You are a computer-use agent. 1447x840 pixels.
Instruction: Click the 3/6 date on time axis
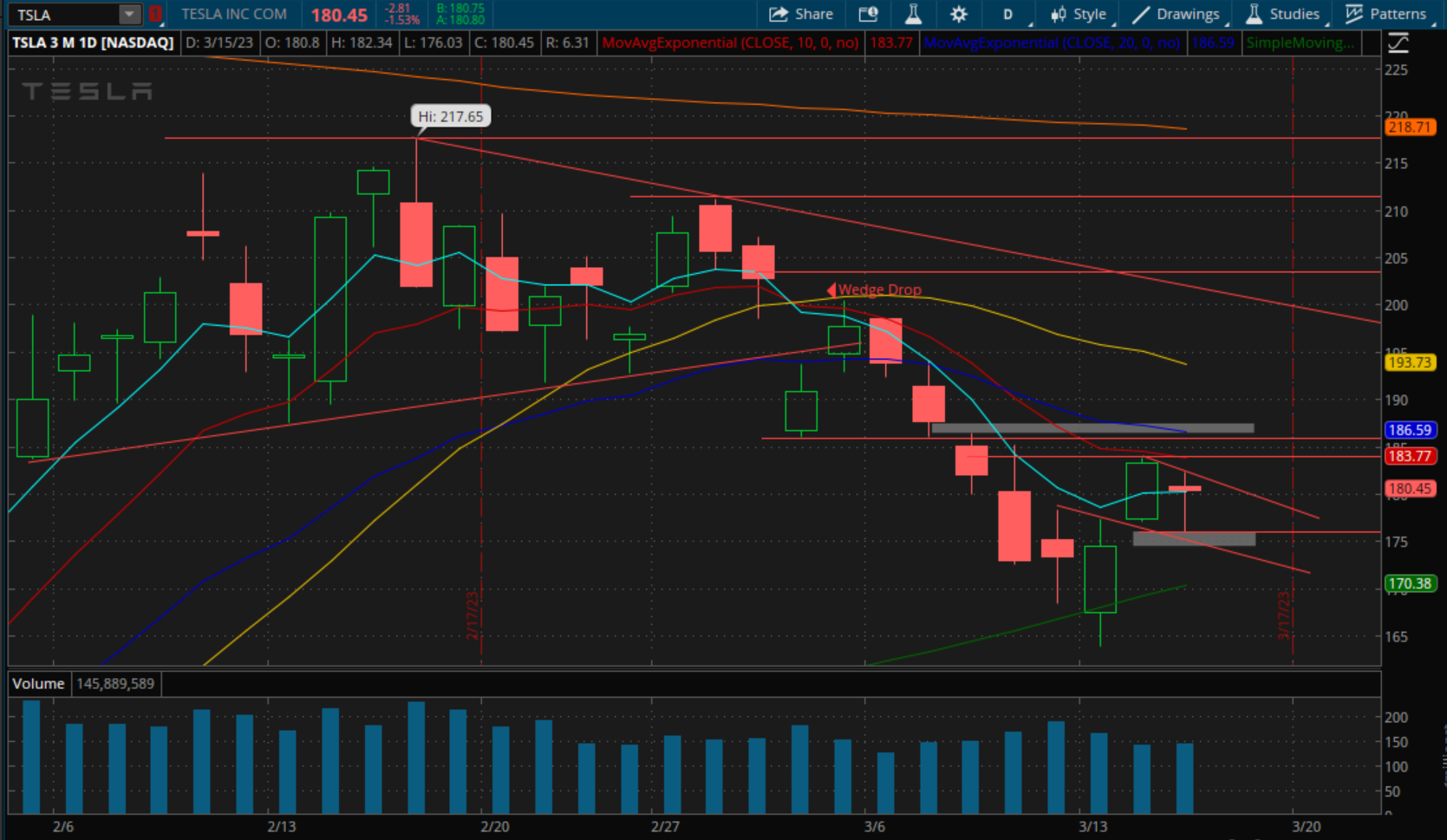pyautogui.click(x=875, y=827)
